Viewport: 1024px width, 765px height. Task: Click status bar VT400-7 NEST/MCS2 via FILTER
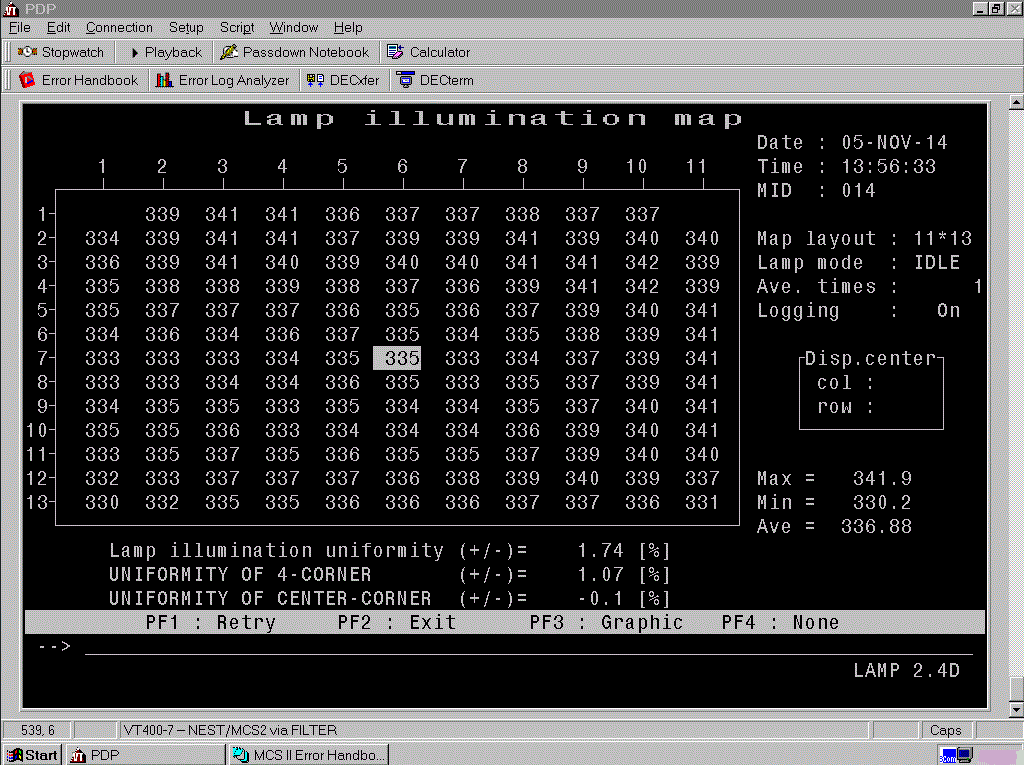231,730
